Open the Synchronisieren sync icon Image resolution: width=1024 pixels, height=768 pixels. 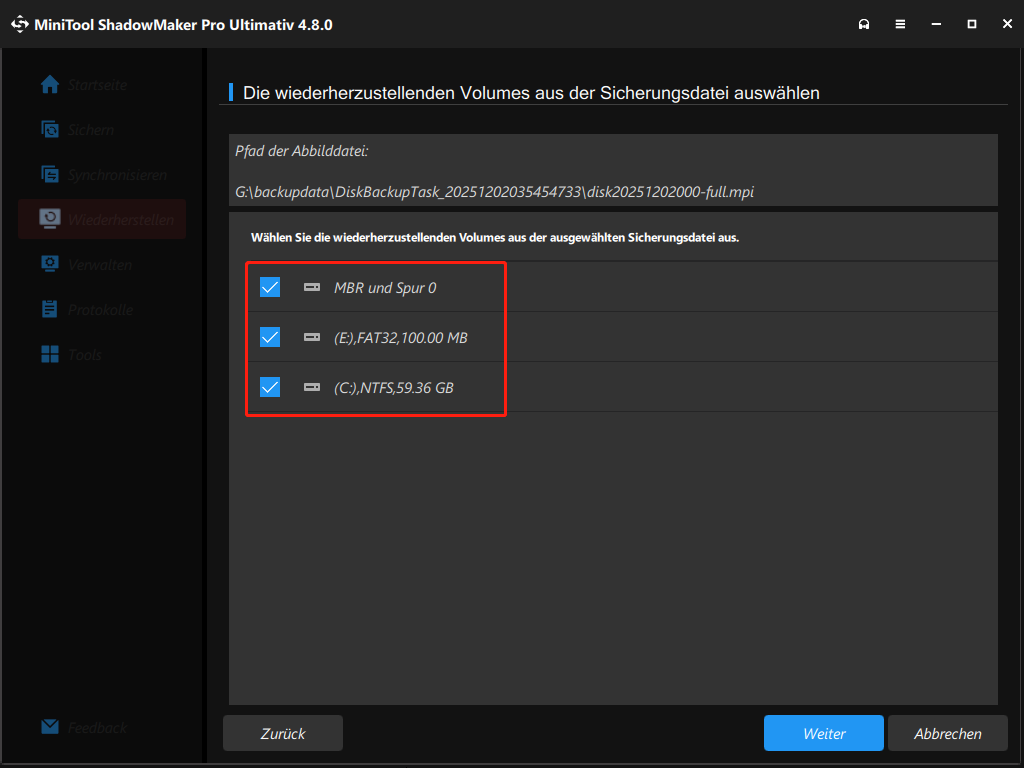click(50, 174)
